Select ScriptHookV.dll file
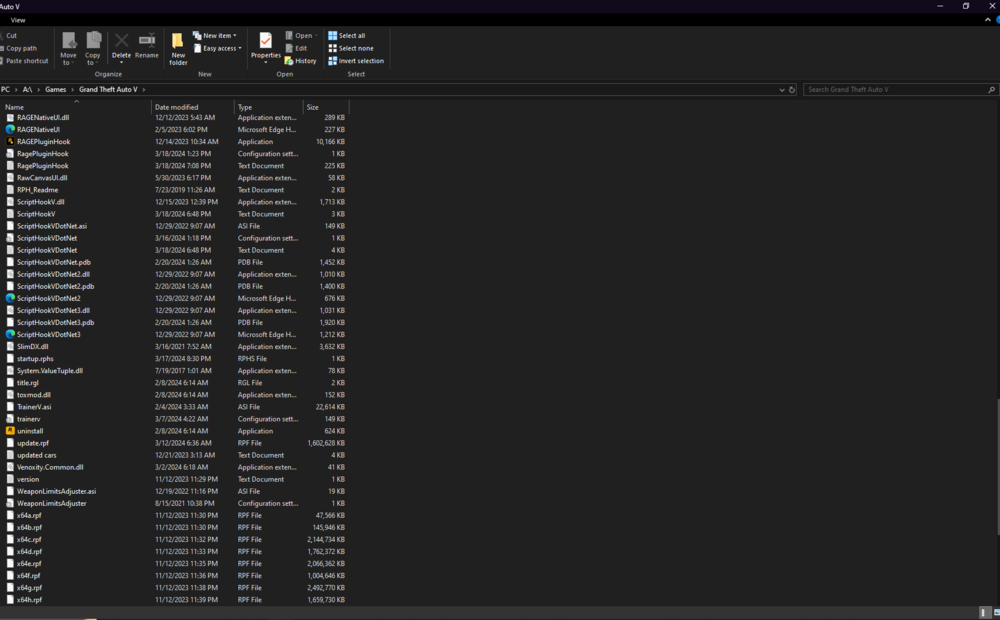Image resolution: width=1000 pixels, height=620 pixels. pos(41,202)
